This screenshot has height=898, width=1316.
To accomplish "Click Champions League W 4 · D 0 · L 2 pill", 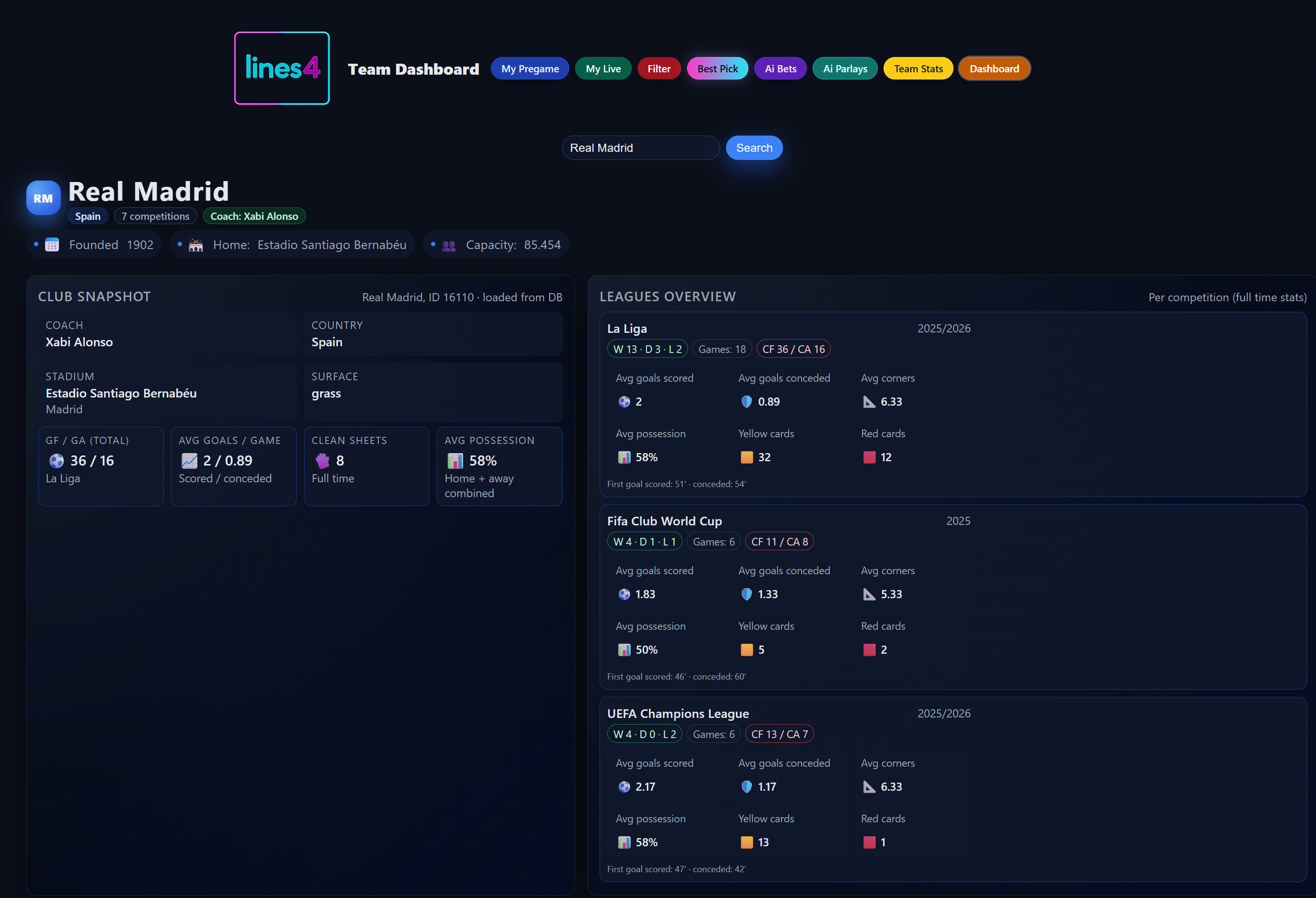I will point(645,734).
